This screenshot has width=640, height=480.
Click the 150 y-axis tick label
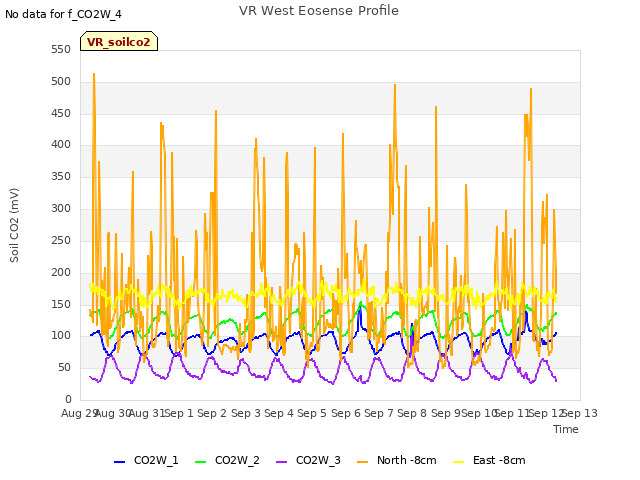(61, 304)
